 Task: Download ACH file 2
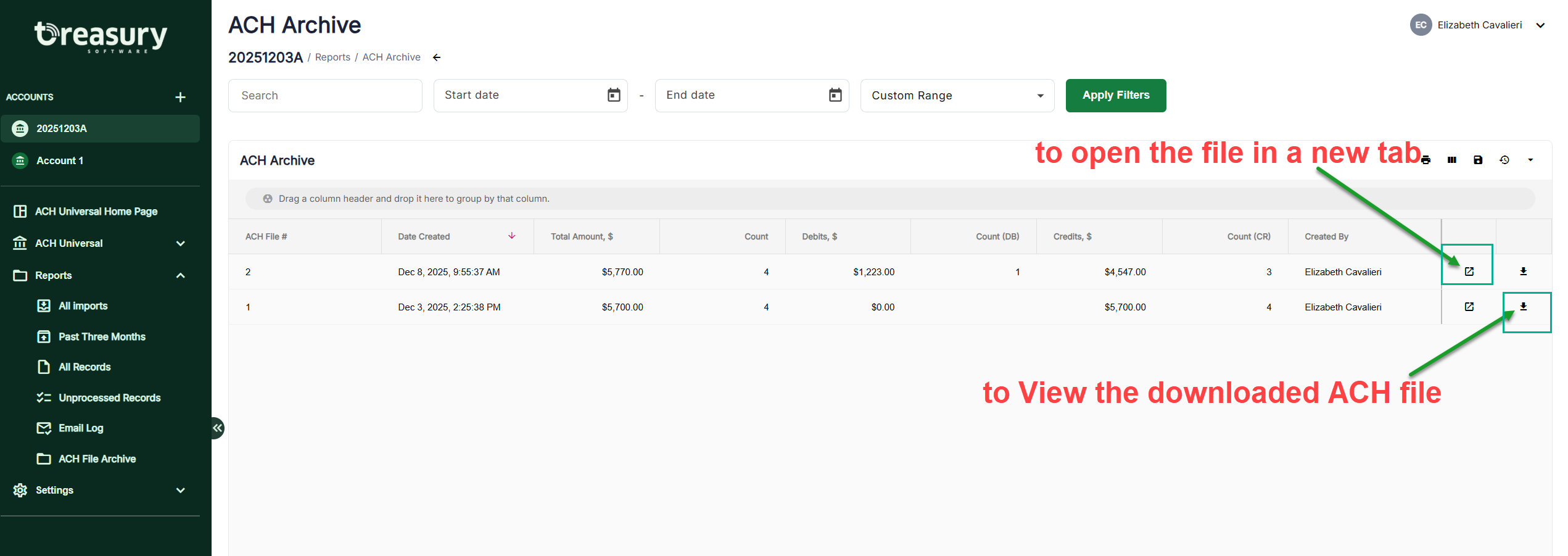point(1524,272)
